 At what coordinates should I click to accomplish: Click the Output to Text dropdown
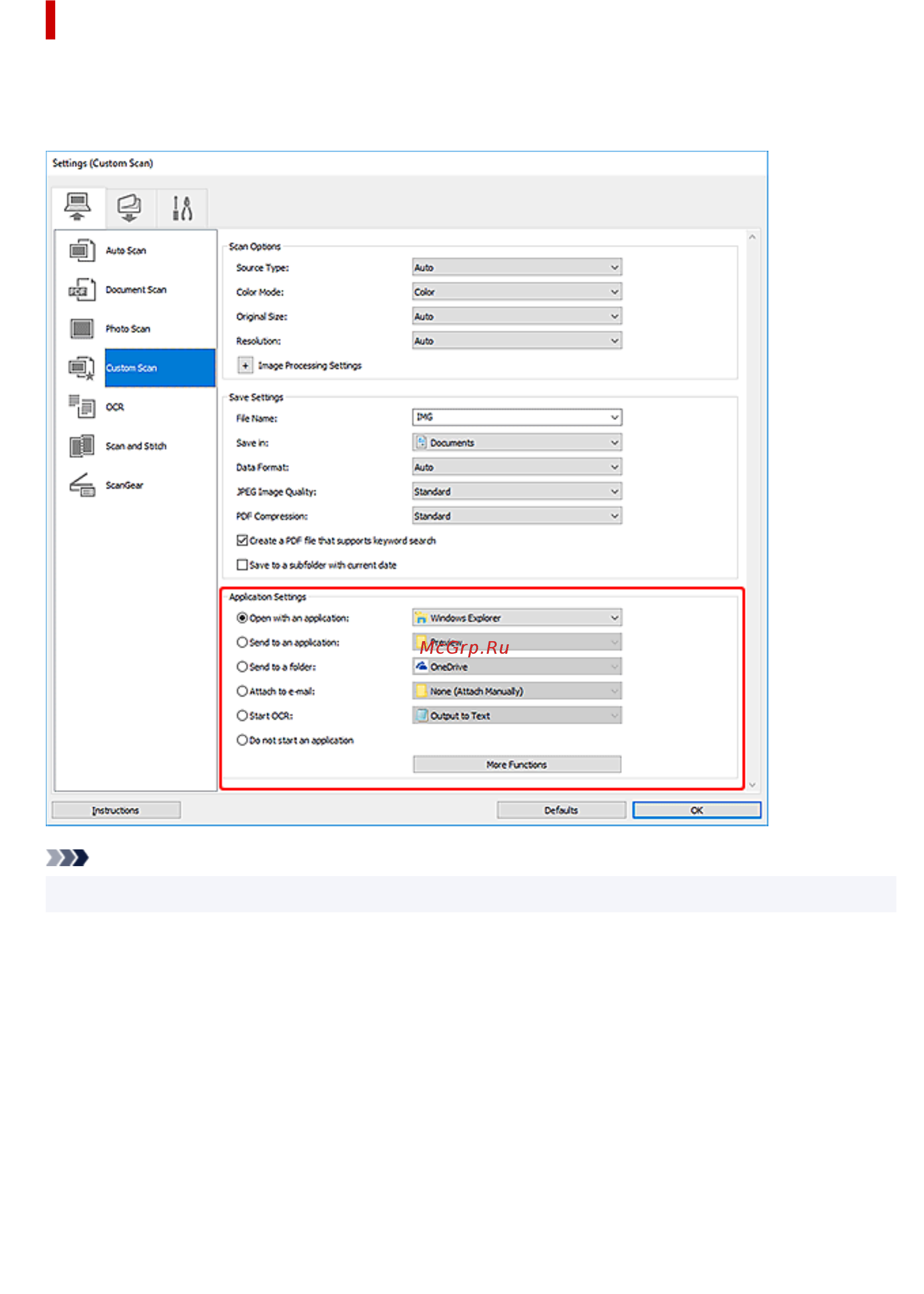click(x=517, y=716)
